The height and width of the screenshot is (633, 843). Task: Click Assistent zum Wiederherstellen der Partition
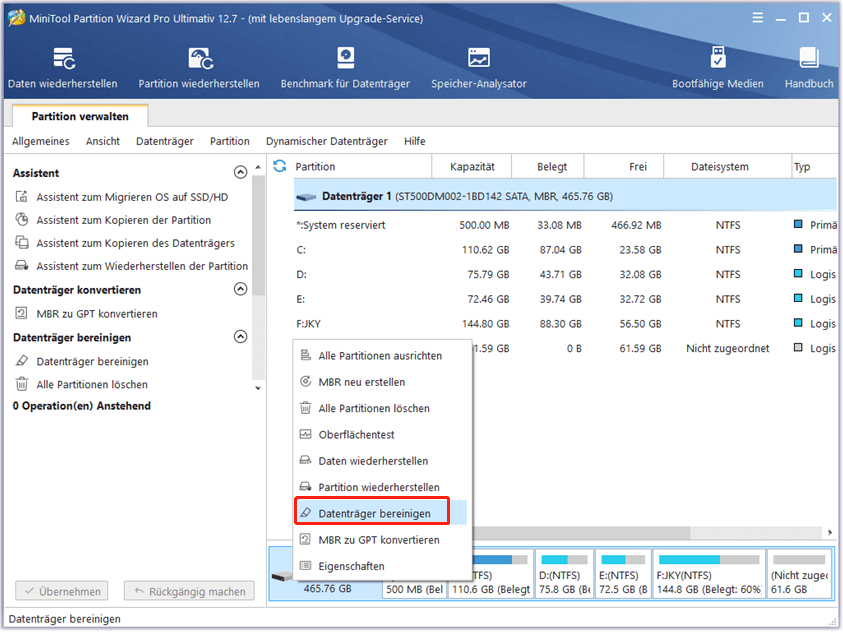pyautogui.click(x=142, y=266)
